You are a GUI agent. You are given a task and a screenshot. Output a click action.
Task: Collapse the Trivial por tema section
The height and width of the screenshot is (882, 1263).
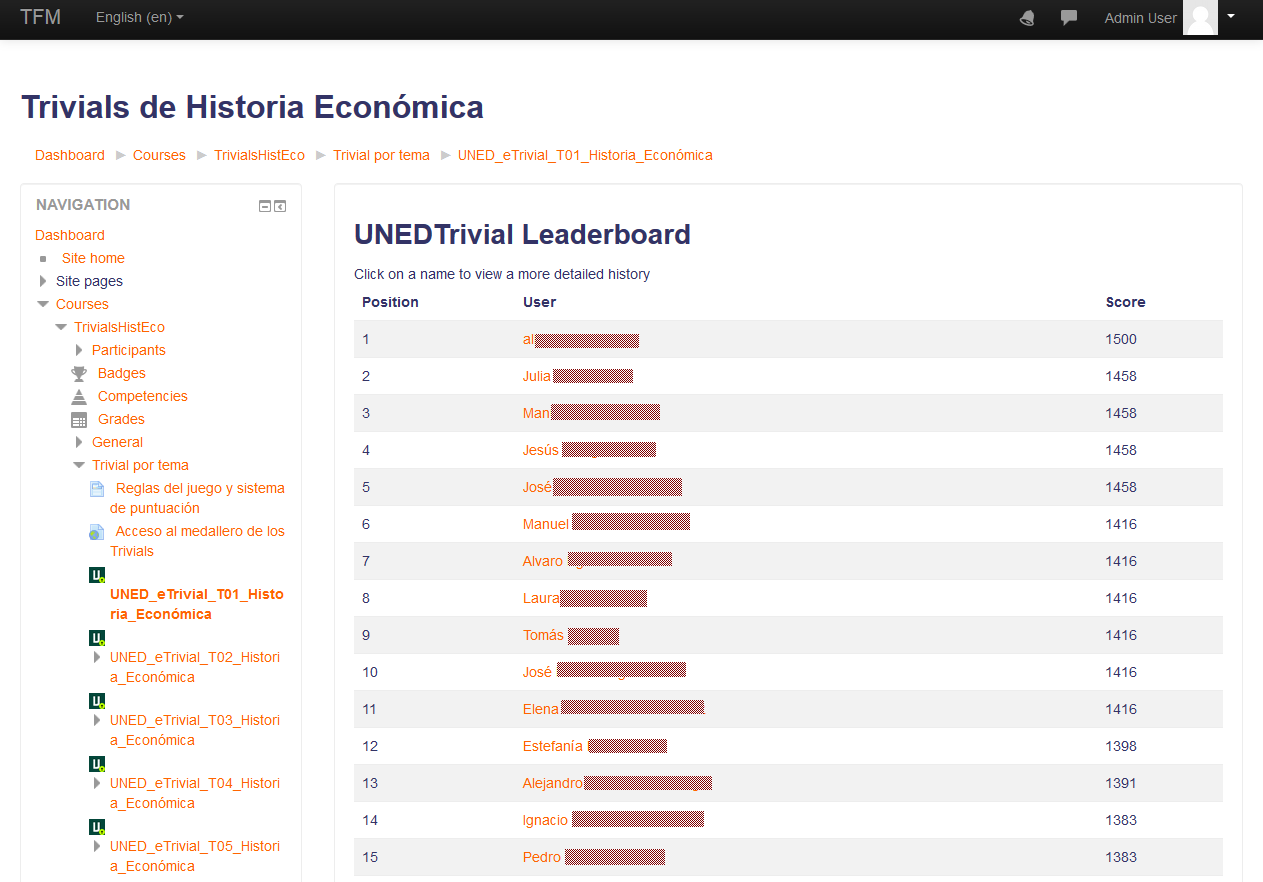tap(79, 465)
